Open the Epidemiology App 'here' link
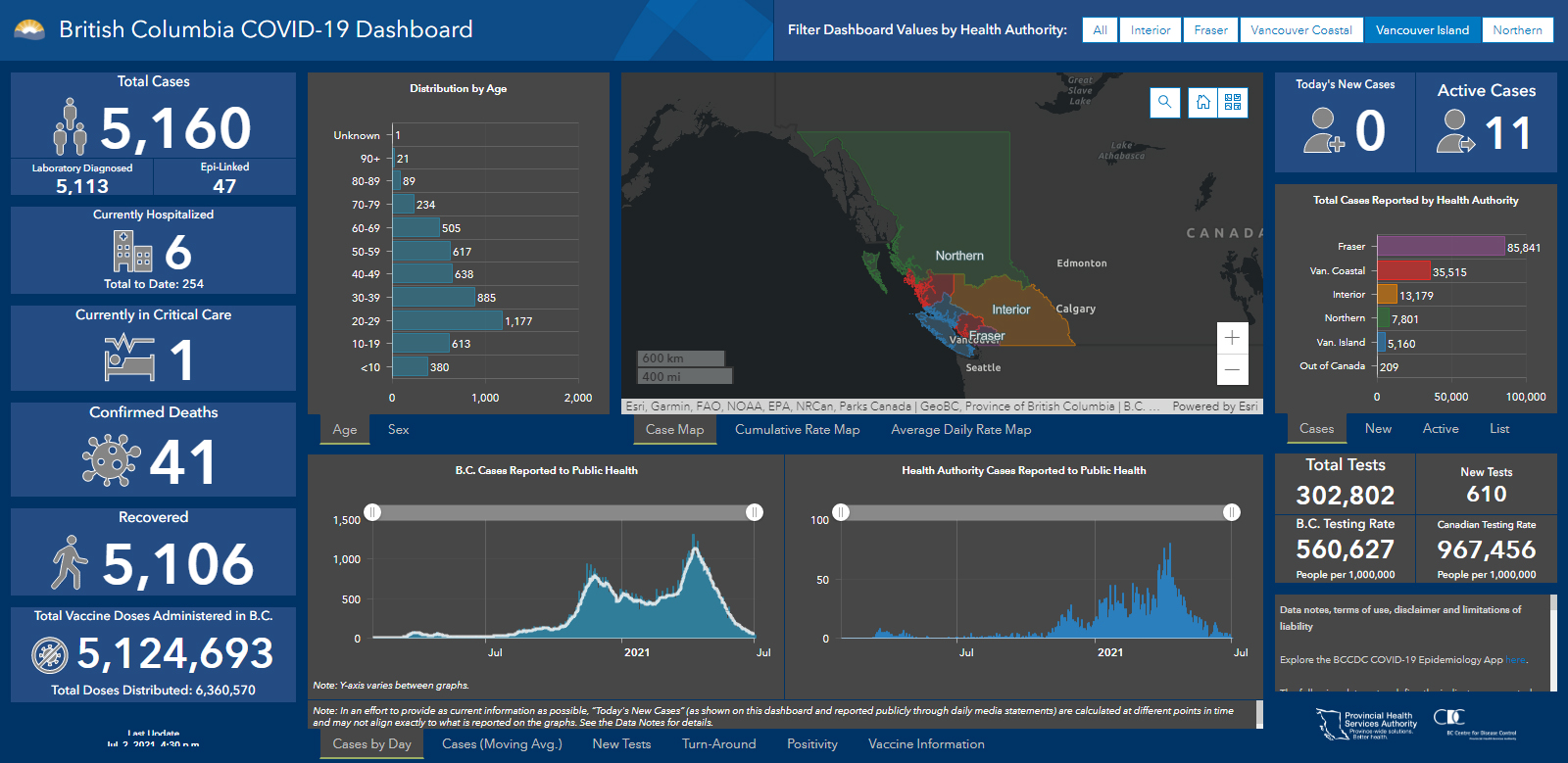Viewport: 1568px width, 763px height. click(1515, 660)
